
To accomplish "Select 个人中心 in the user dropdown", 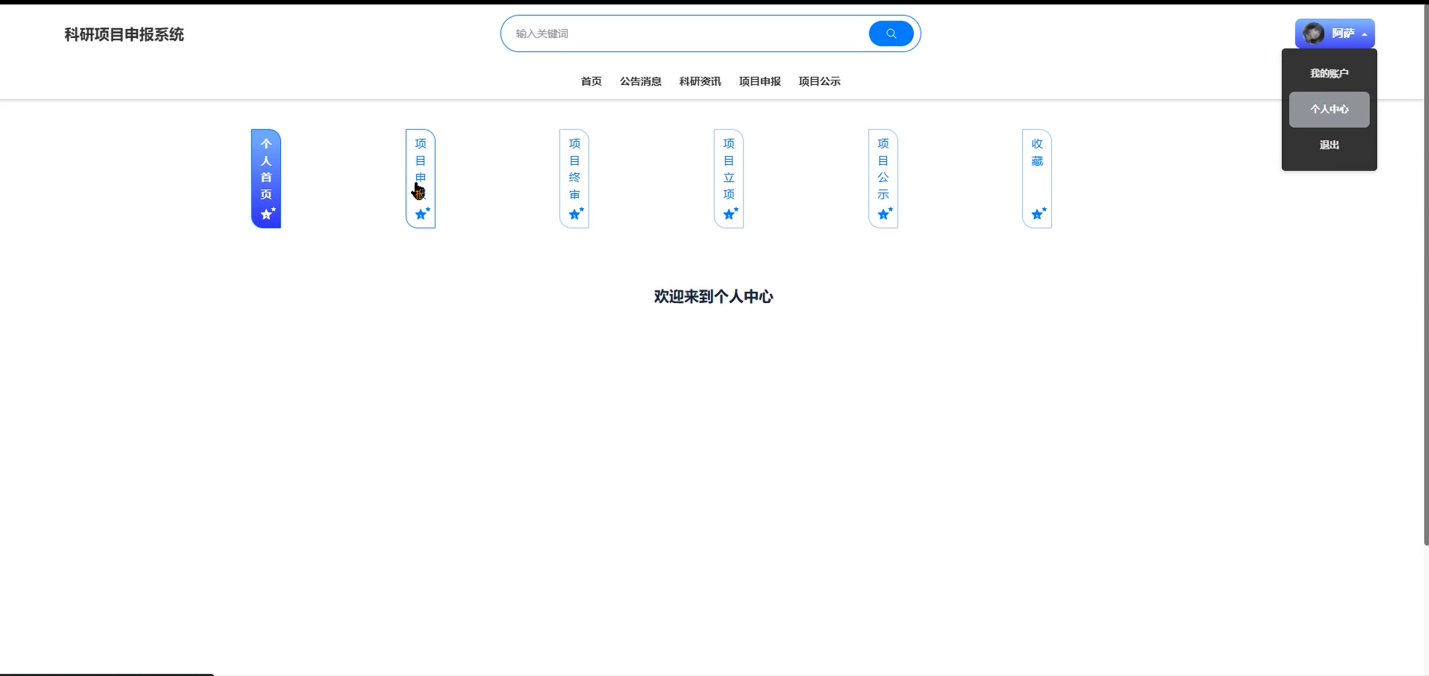I will 1329,109.
